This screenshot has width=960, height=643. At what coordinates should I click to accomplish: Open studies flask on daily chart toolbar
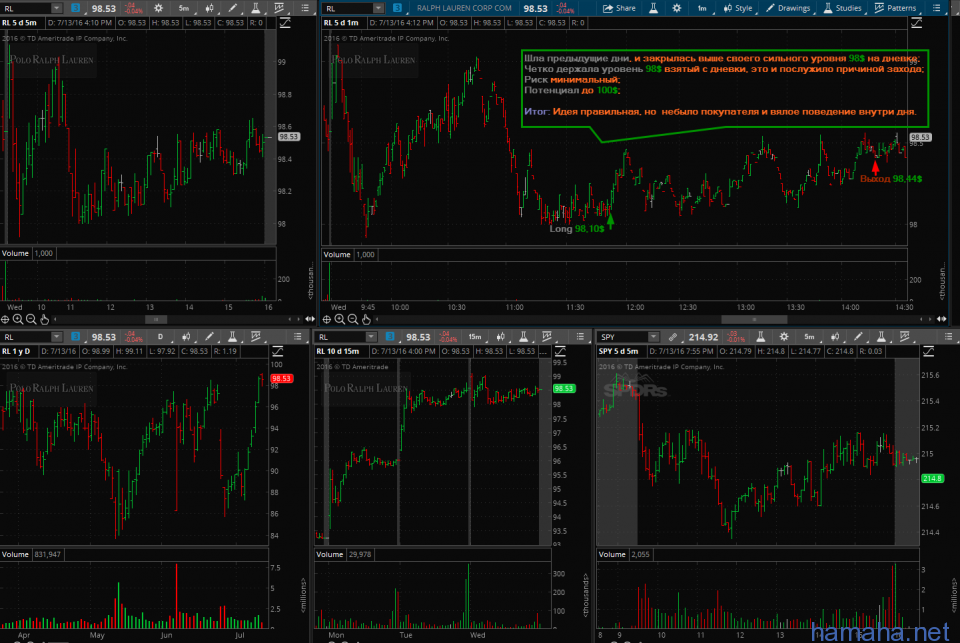[x=232, y=337]
